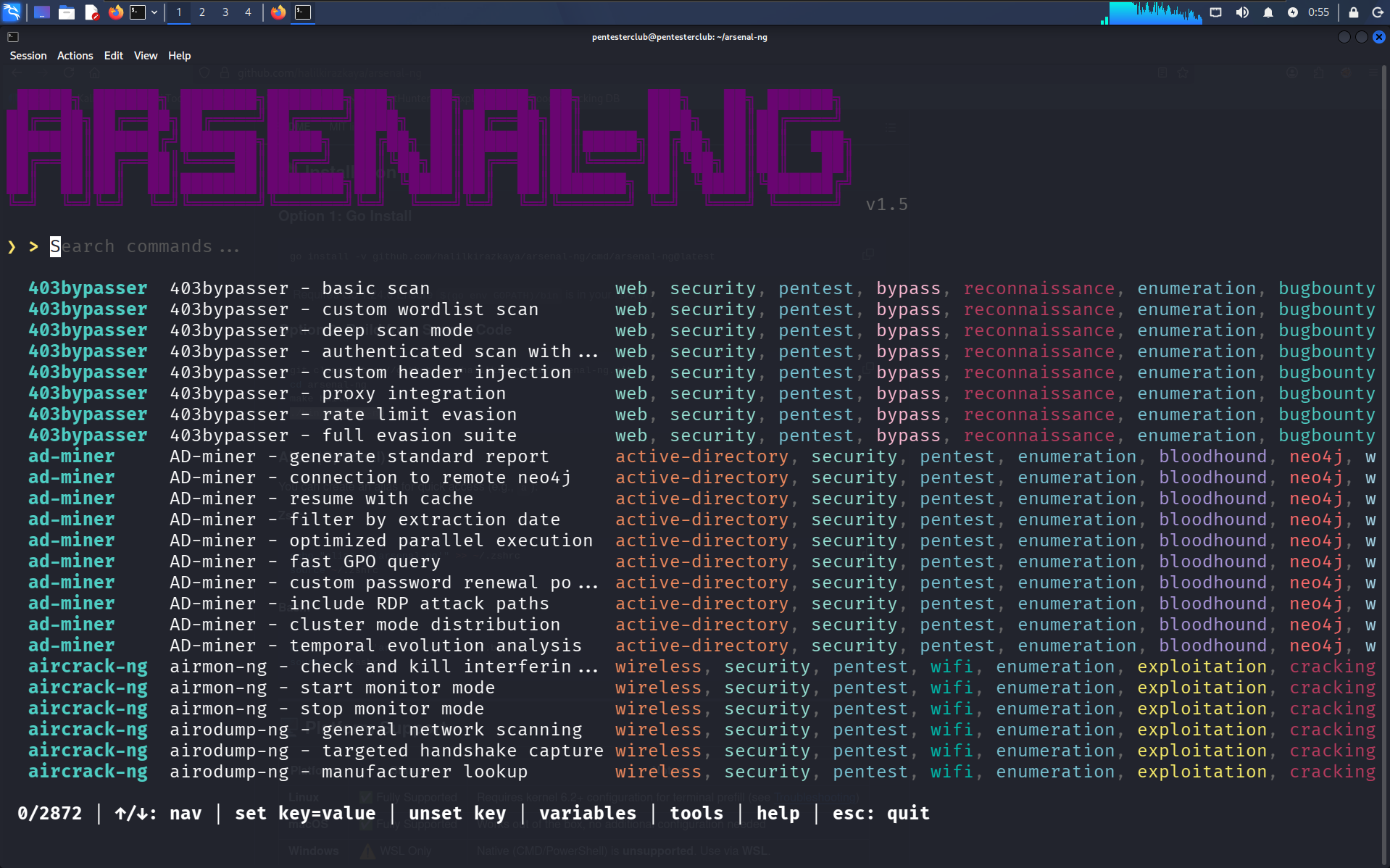Select the terminal window taskbar button
This screenshot has height=868, width=1390.
[x=303, y=12]
